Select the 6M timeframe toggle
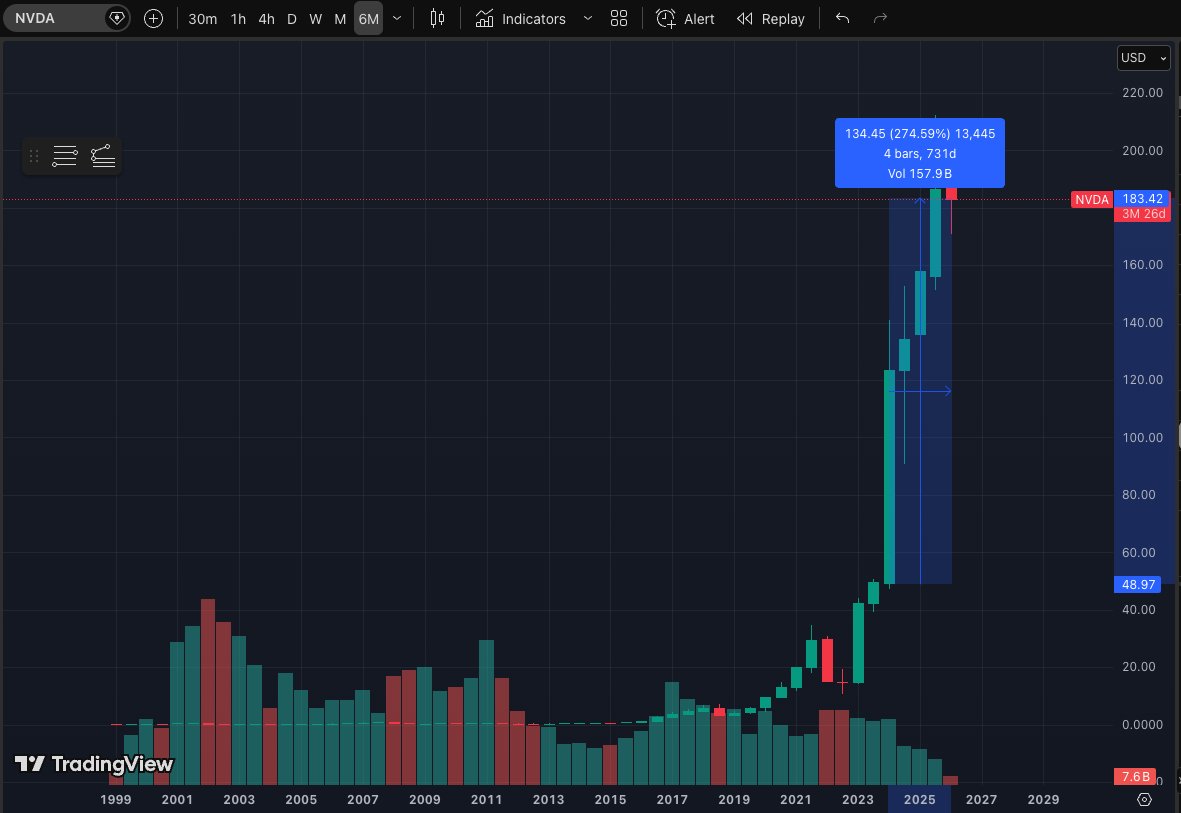The image size is (1181, 813). point(368,18)
